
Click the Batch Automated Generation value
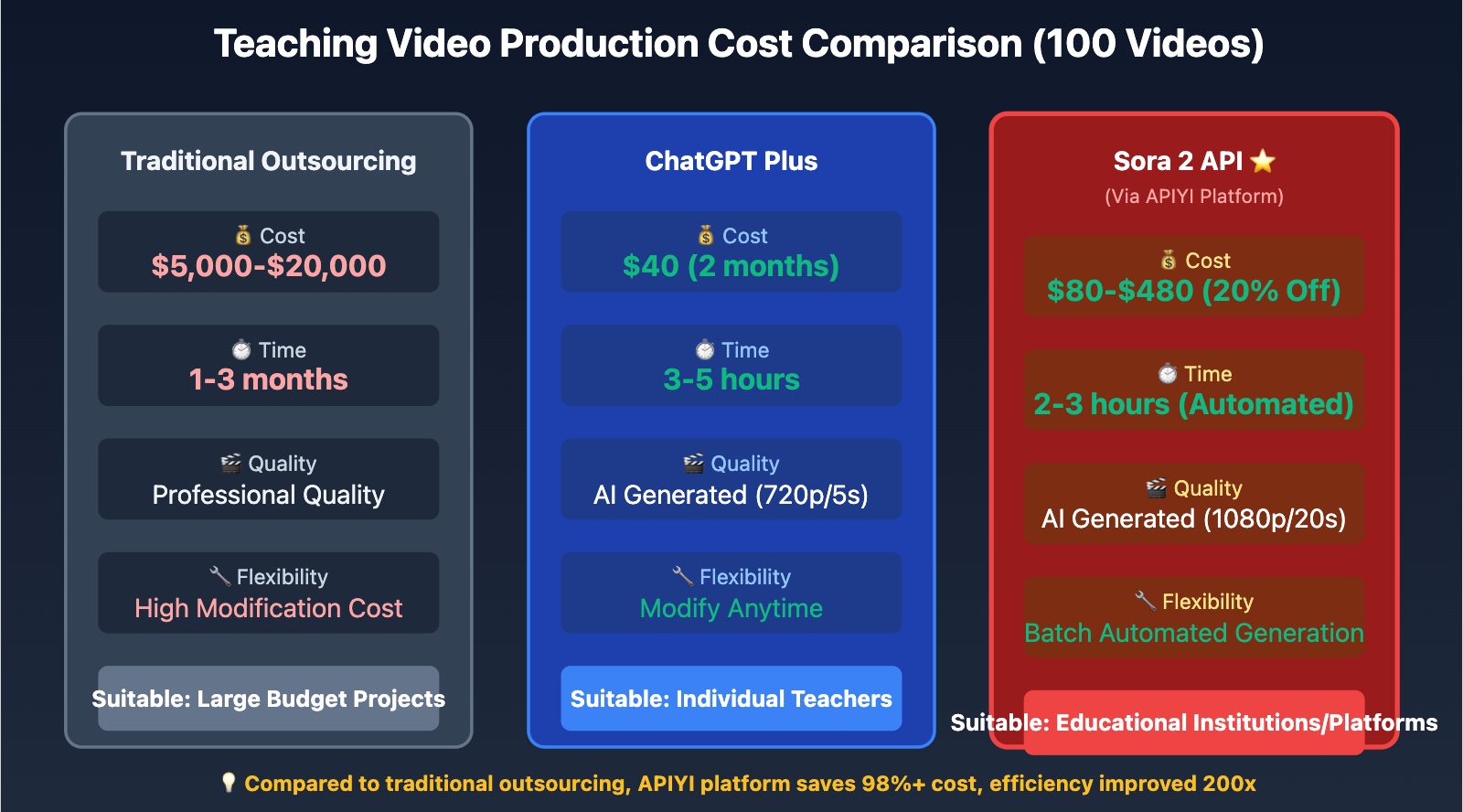1194,633
